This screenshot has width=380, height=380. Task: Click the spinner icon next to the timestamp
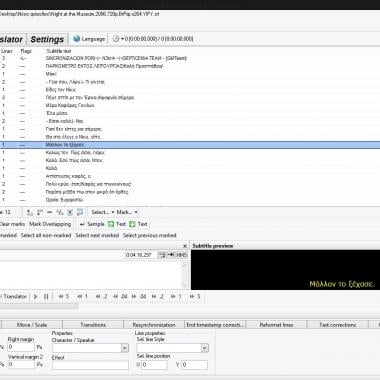(x=161, y=255)
